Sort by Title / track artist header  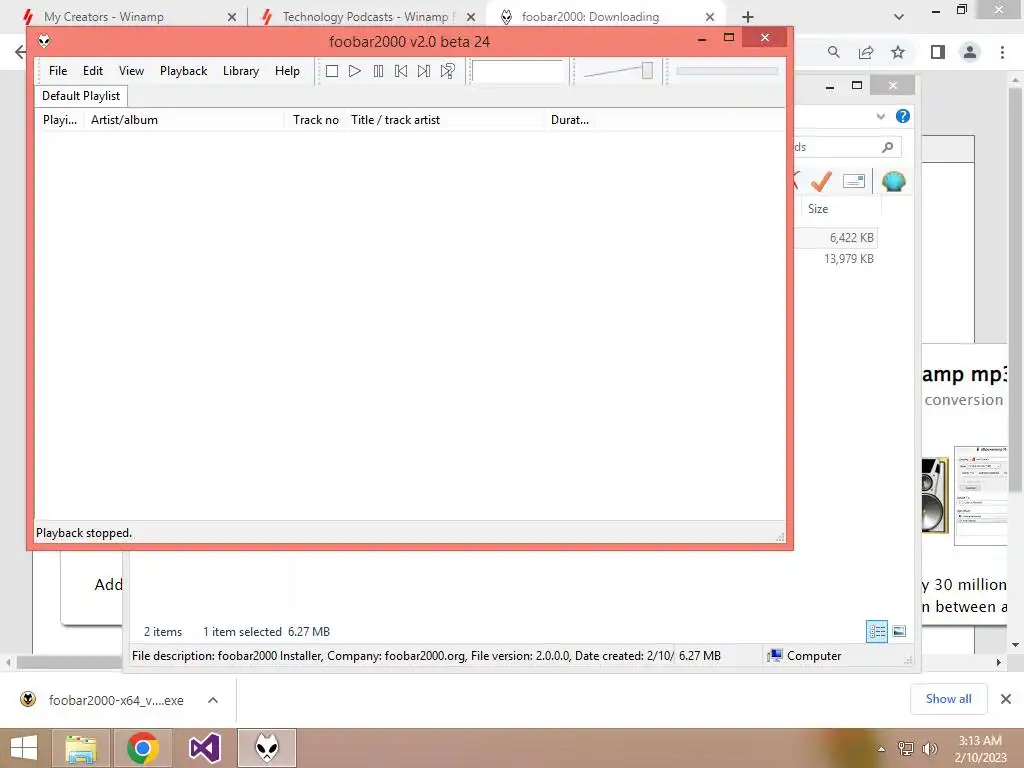445,120
